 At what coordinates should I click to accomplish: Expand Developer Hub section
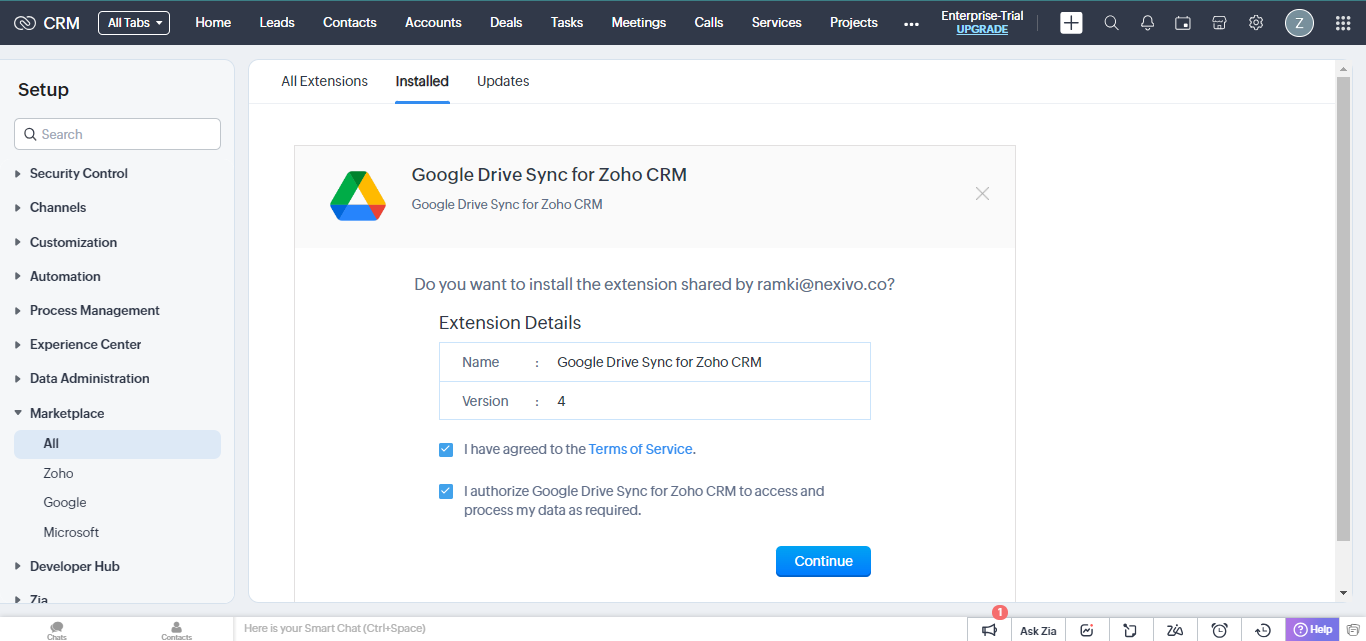coord(75,566)
